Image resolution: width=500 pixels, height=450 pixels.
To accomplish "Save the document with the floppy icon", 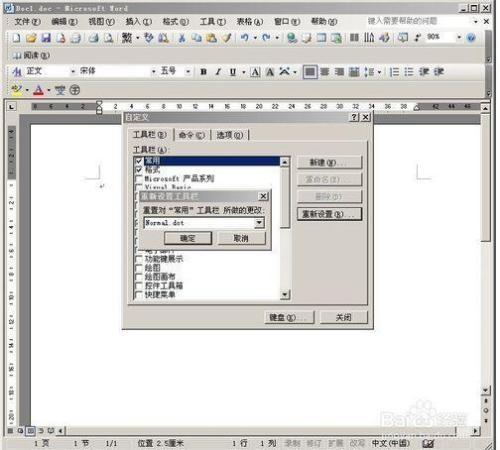I will tap(46, 38).
